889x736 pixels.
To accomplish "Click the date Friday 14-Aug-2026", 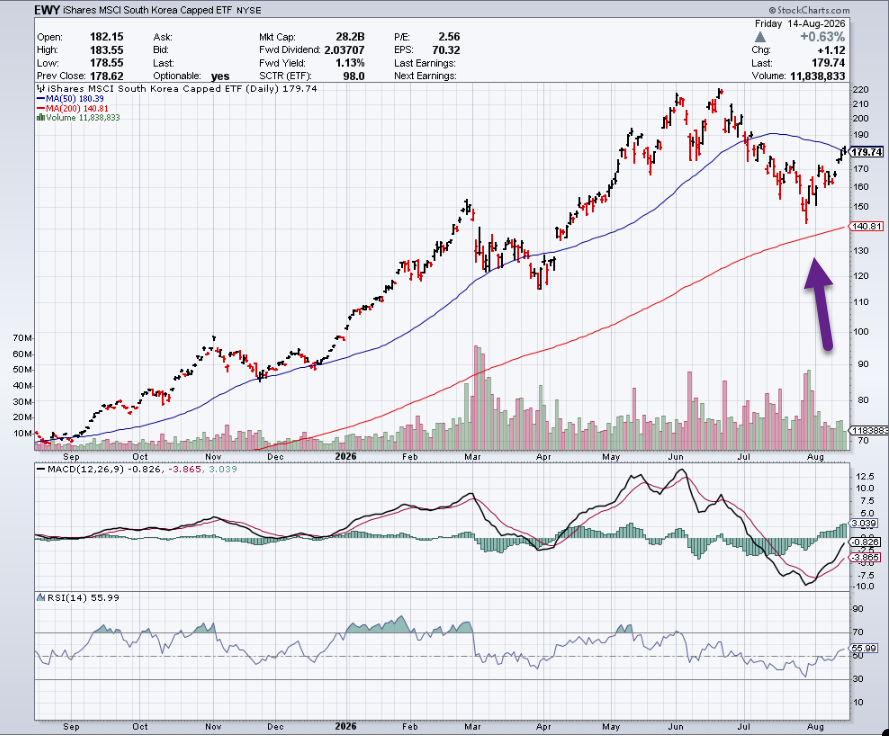I will [800, 24].
